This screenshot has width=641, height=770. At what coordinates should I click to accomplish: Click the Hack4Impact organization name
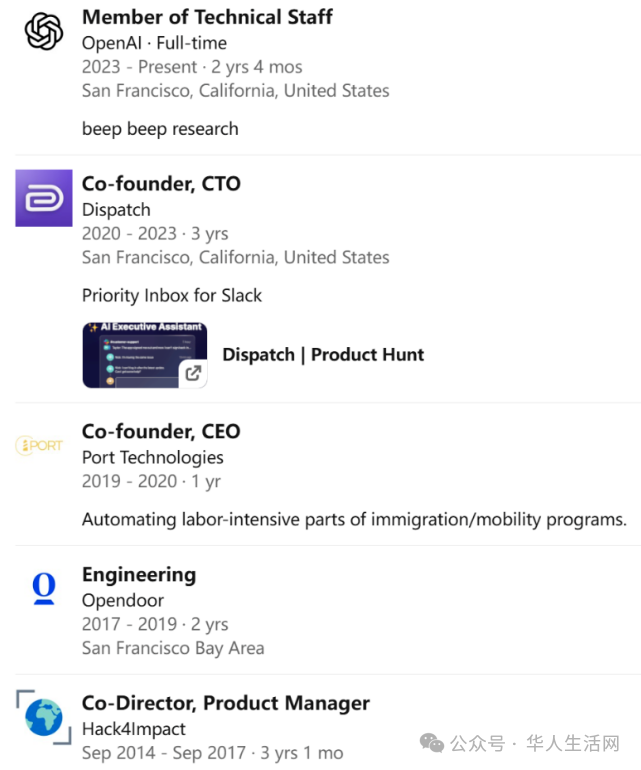point(134,729)
